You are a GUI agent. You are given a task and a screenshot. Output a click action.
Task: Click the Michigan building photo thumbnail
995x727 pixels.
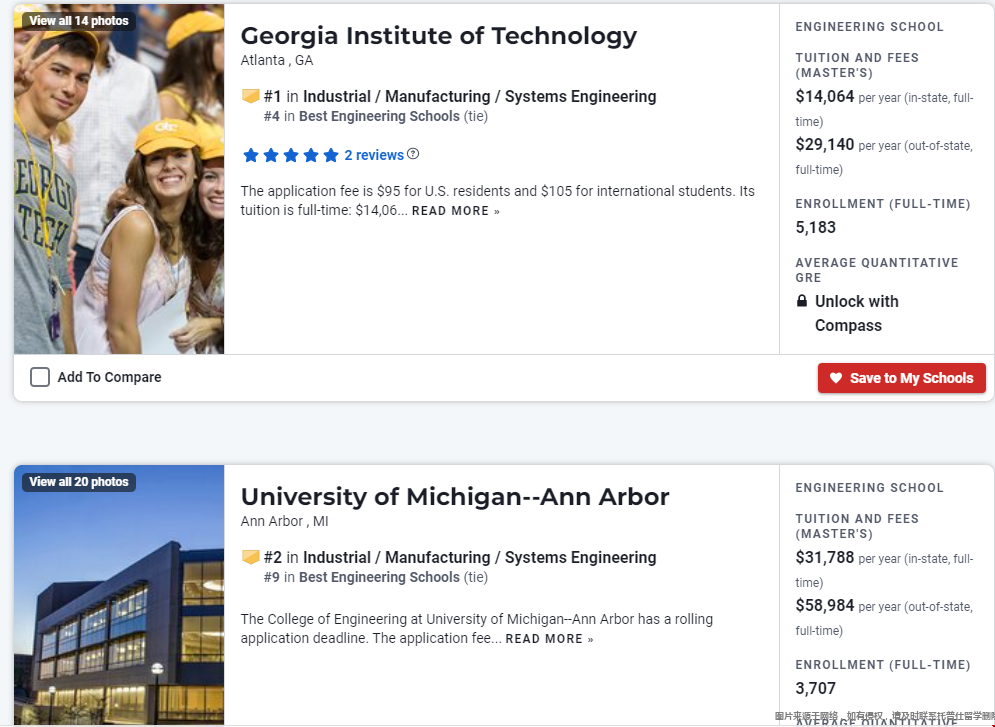[119, 610]
